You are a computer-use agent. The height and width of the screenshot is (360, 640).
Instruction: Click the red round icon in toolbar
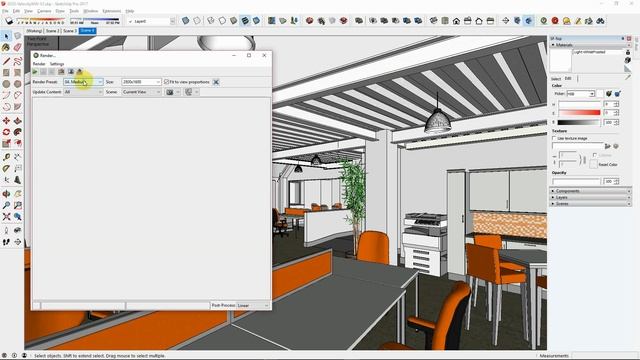point(555,20)
